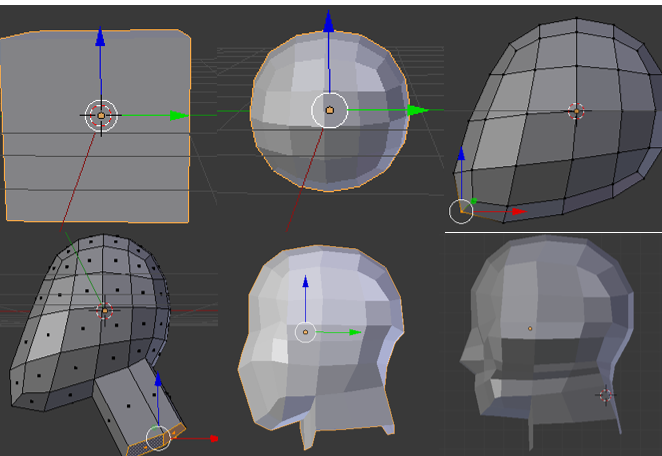Image resolution: width=662 pixels, height=456 pixels.
Task: Click the white manipulator circle on the outlined head
Action: click(305, 332)
